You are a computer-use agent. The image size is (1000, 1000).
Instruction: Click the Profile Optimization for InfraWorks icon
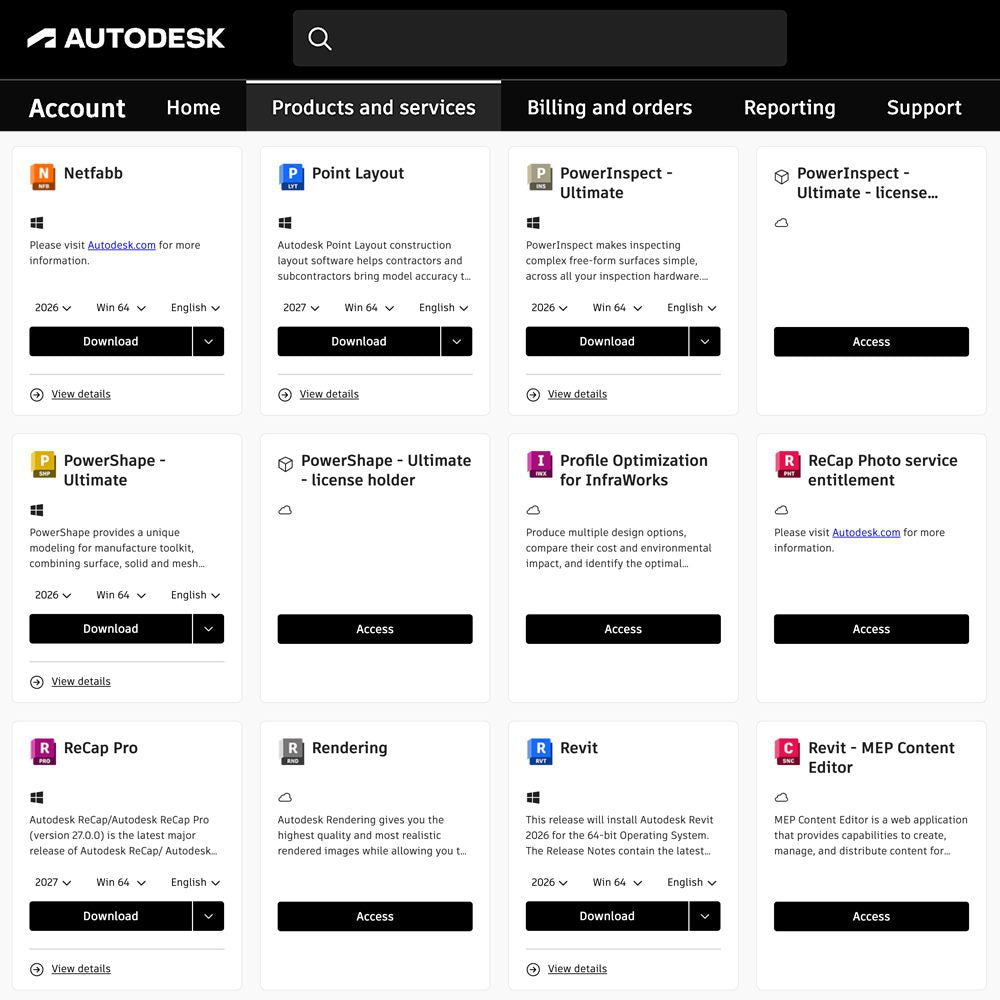(x=540, y=464)
